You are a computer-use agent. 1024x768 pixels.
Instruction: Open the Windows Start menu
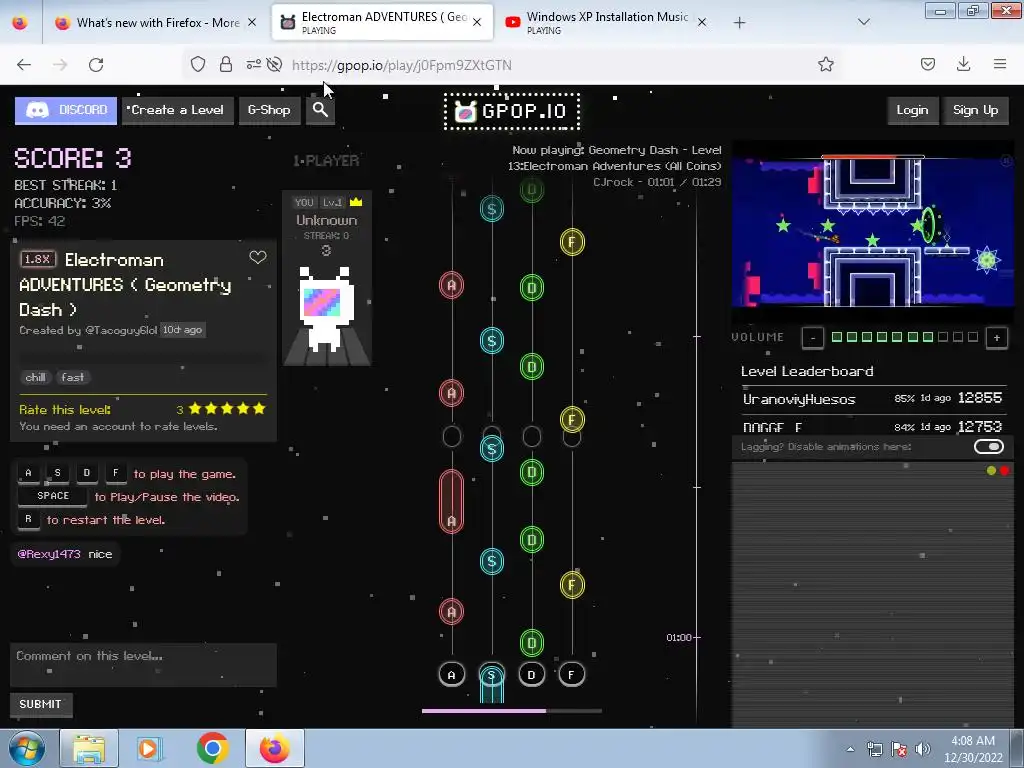click(27, 748)
